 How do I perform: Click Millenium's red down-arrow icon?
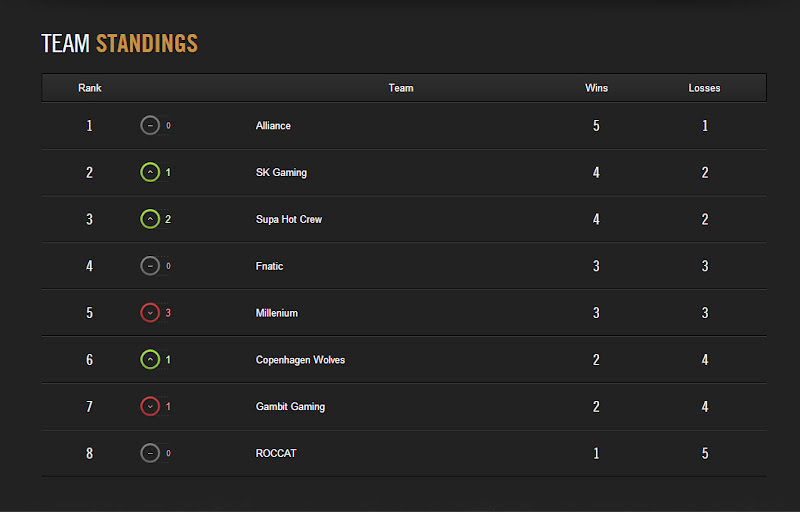[150, 313]
